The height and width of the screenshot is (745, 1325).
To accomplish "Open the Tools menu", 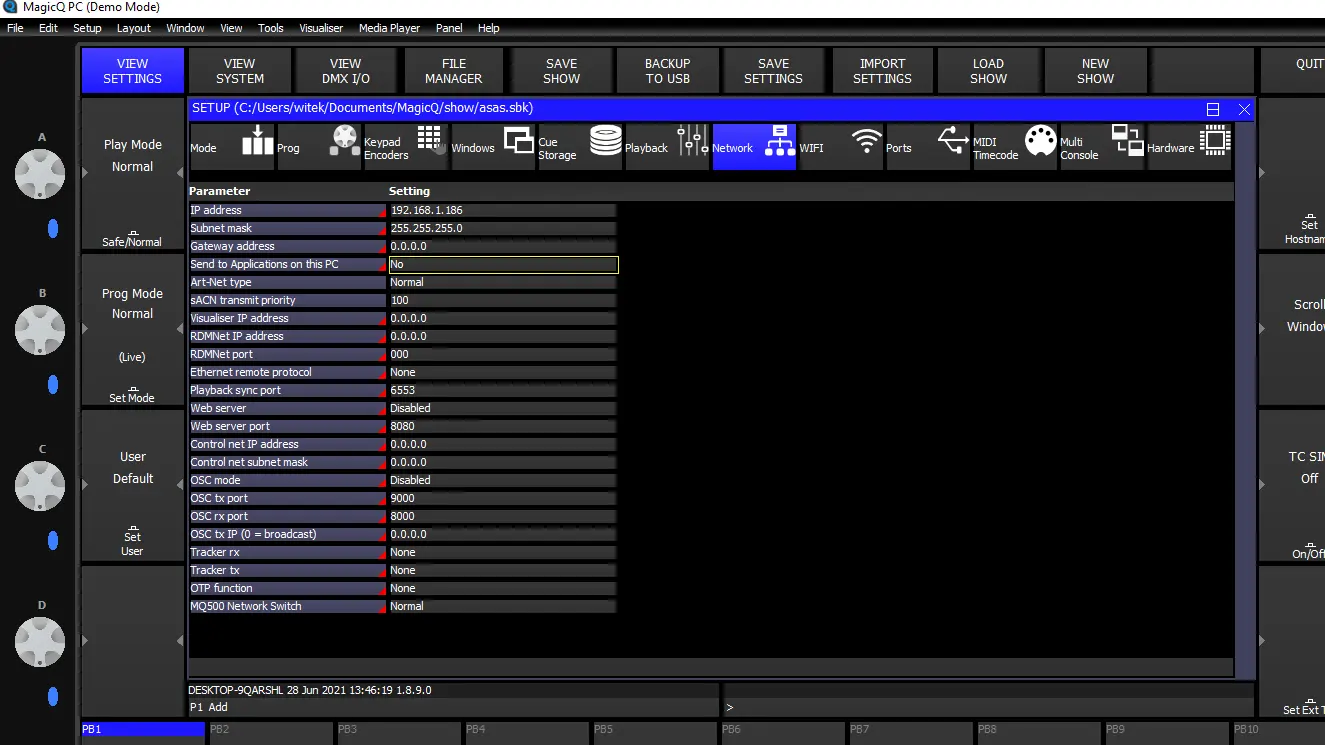I will (x=271, y=28).
